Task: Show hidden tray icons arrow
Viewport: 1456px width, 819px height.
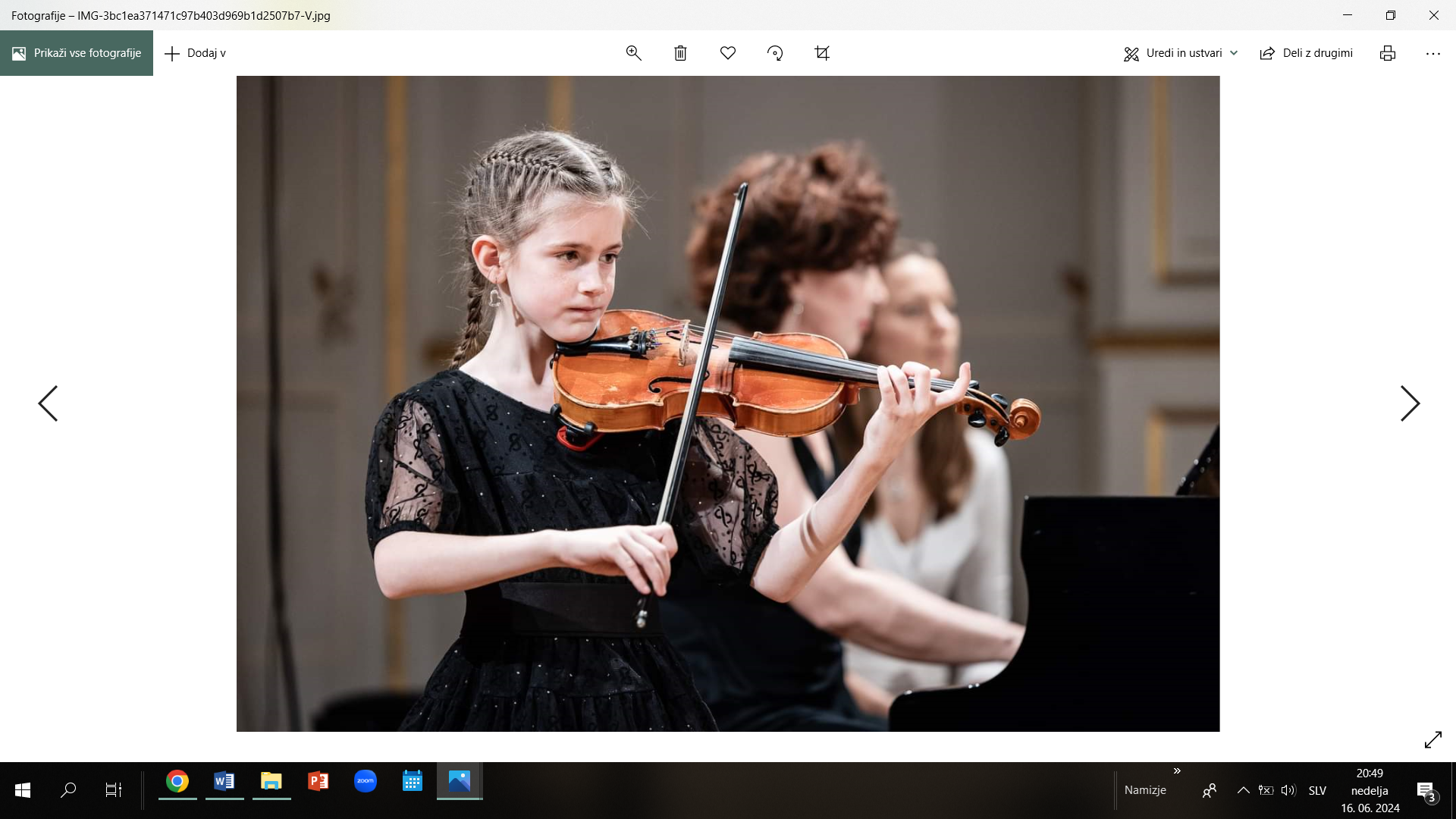Action: pyautogui.click(x=1244, y=790)
